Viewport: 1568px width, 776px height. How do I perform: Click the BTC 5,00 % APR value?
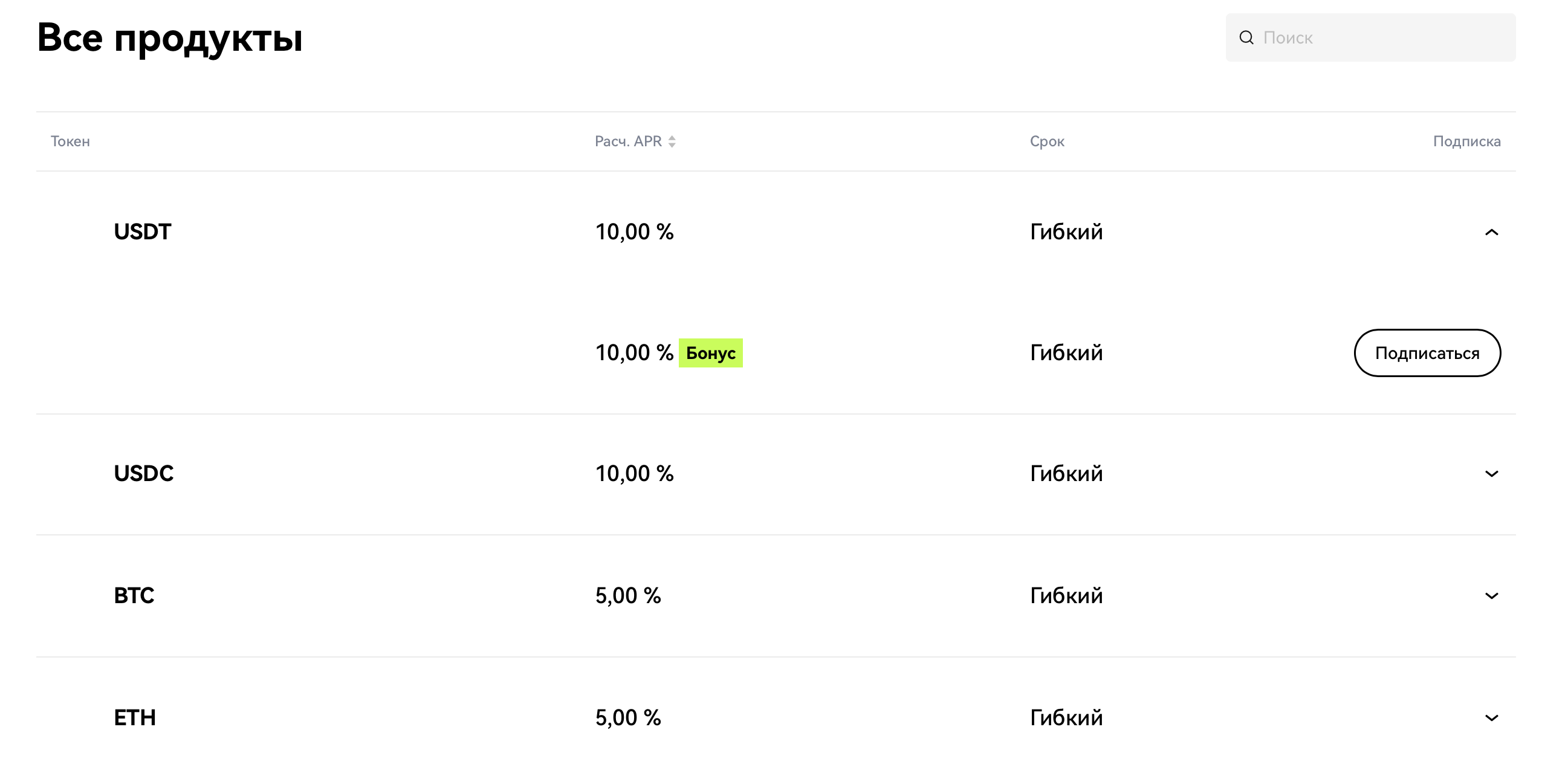point(627,596)
